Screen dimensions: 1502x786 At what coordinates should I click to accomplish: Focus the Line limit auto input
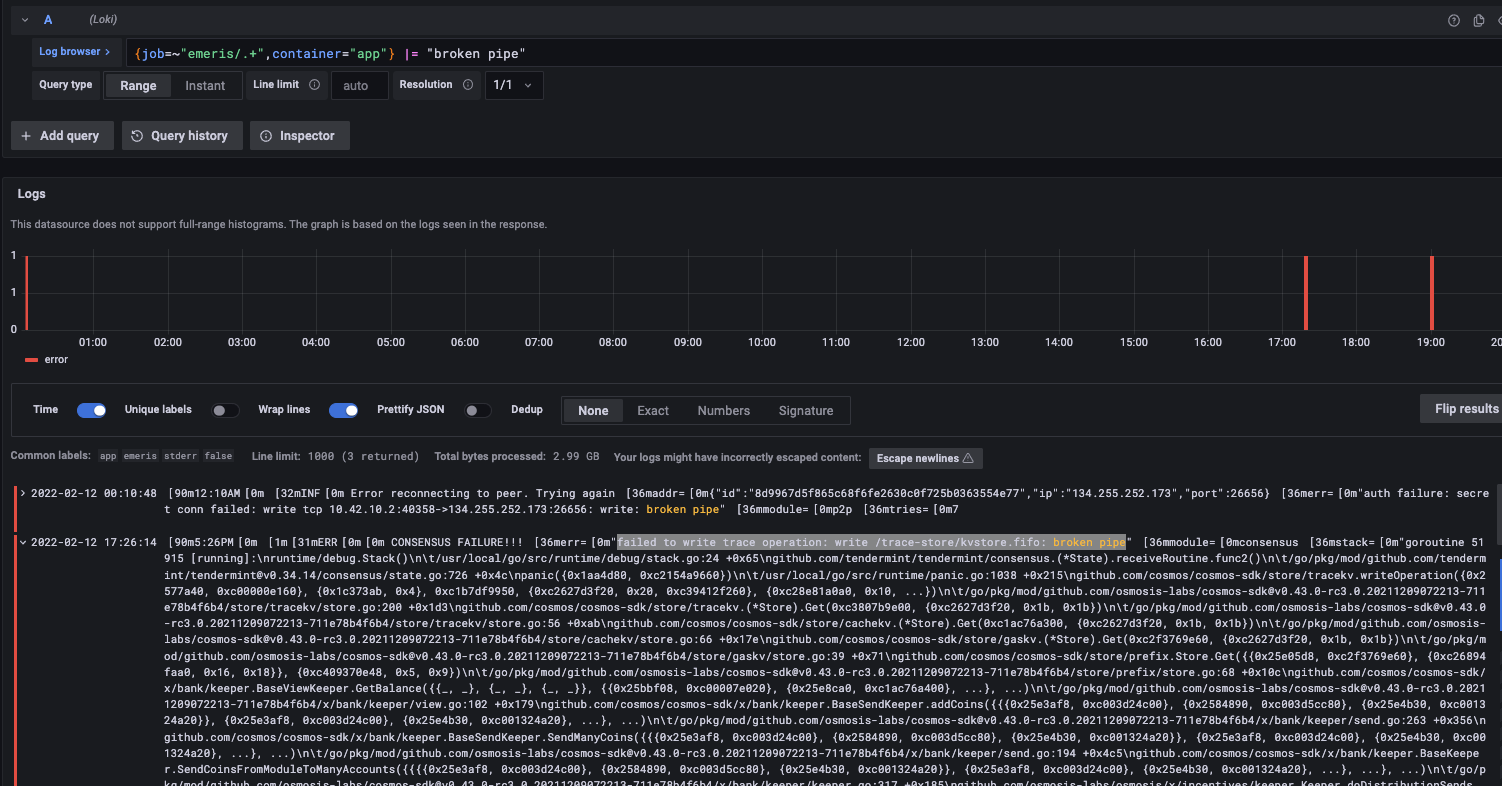point(360,85)
